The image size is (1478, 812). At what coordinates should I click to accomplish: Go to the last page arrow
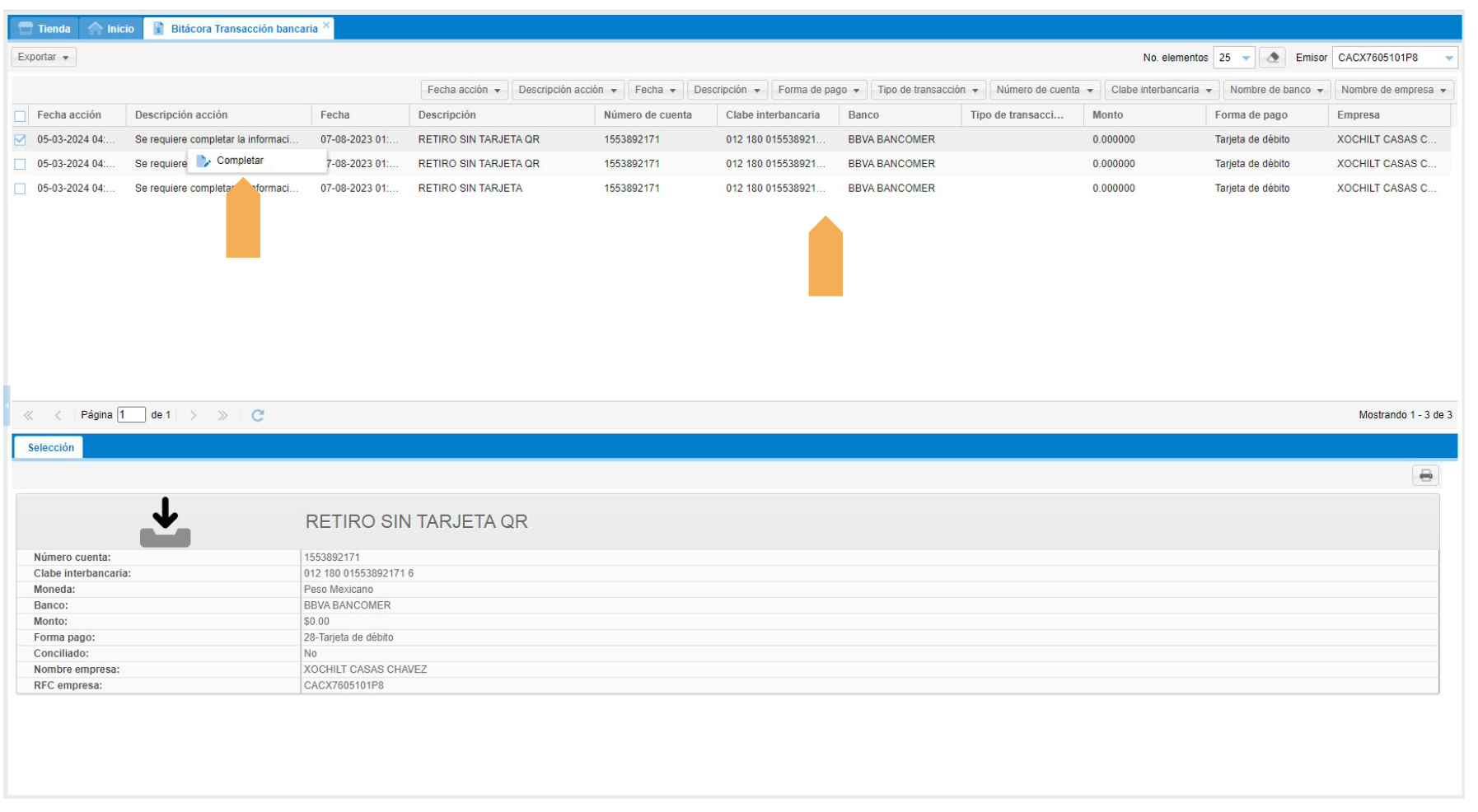click(222, 415)
